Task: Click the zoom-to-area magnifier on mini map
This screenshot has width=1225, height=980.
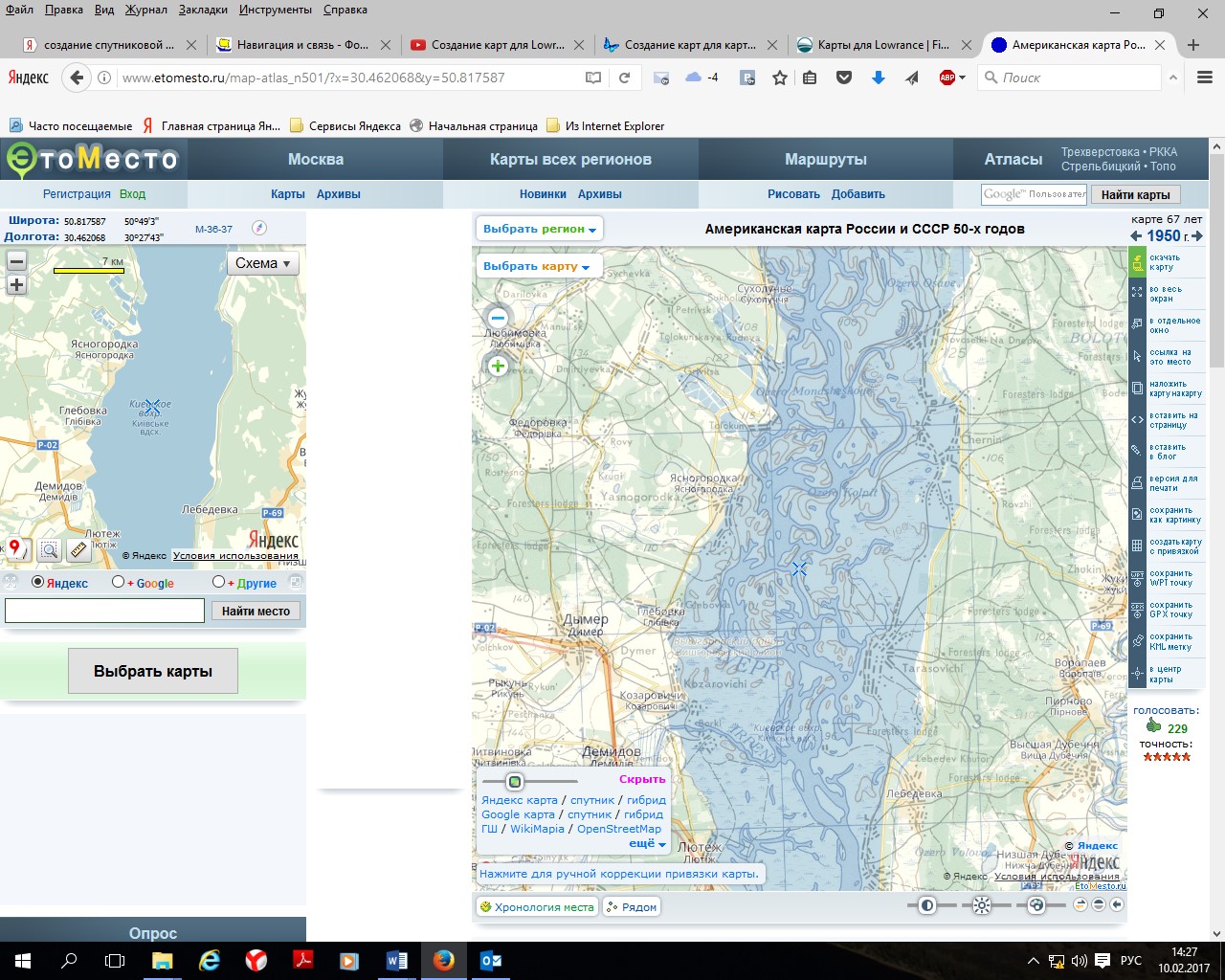Action: pos(49,549)
